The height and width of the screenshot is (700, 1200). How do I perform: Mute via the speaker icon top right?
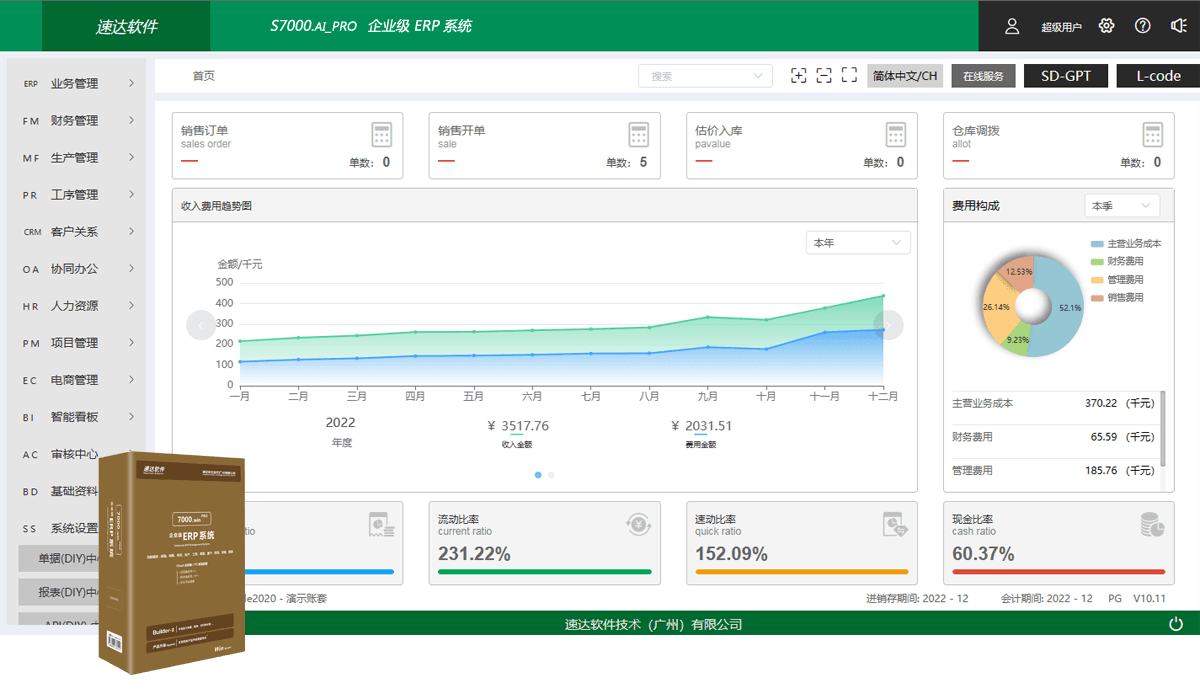pyautogui.click(x=1178, y=26)
